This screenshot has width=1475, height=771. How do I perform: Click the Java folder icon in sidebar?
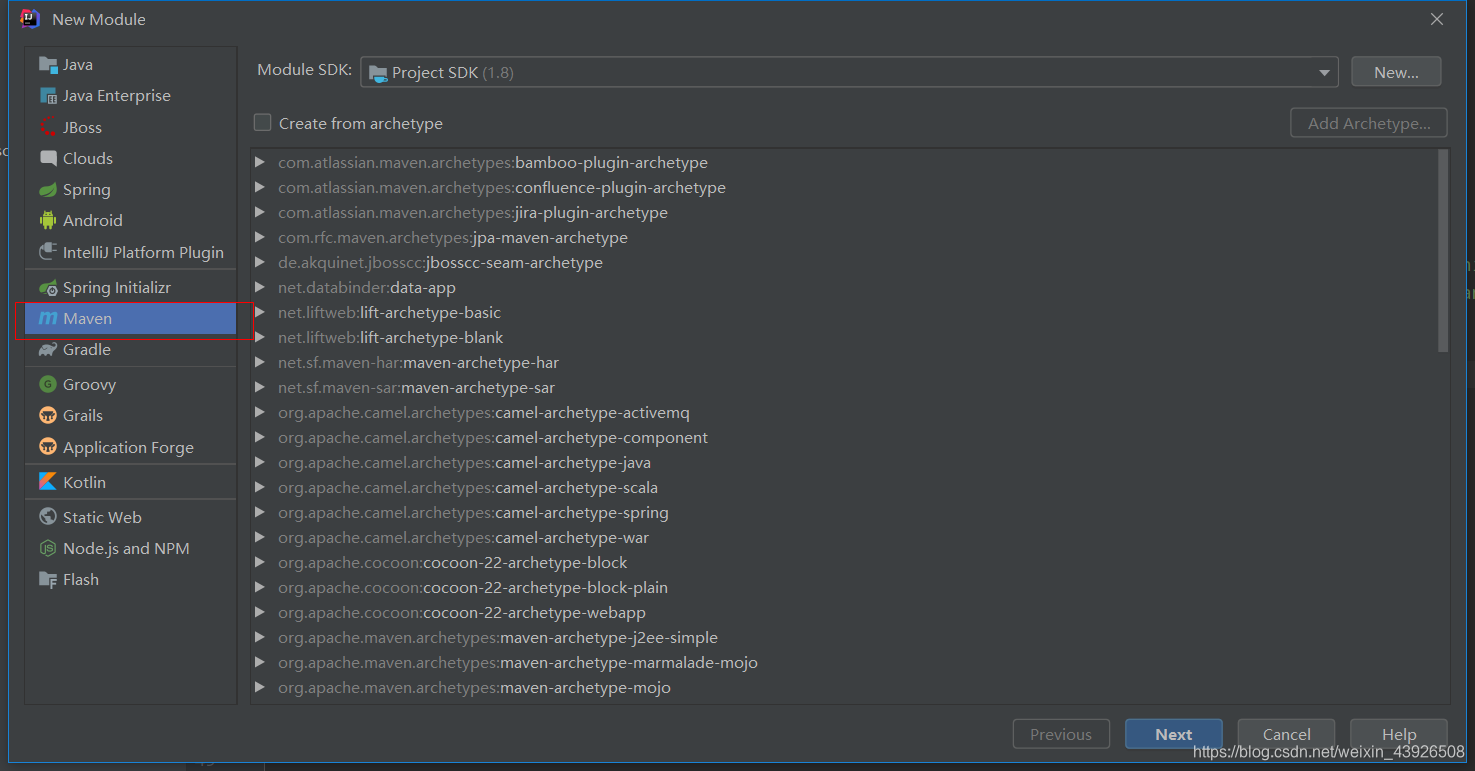click(x=48, y=65)
